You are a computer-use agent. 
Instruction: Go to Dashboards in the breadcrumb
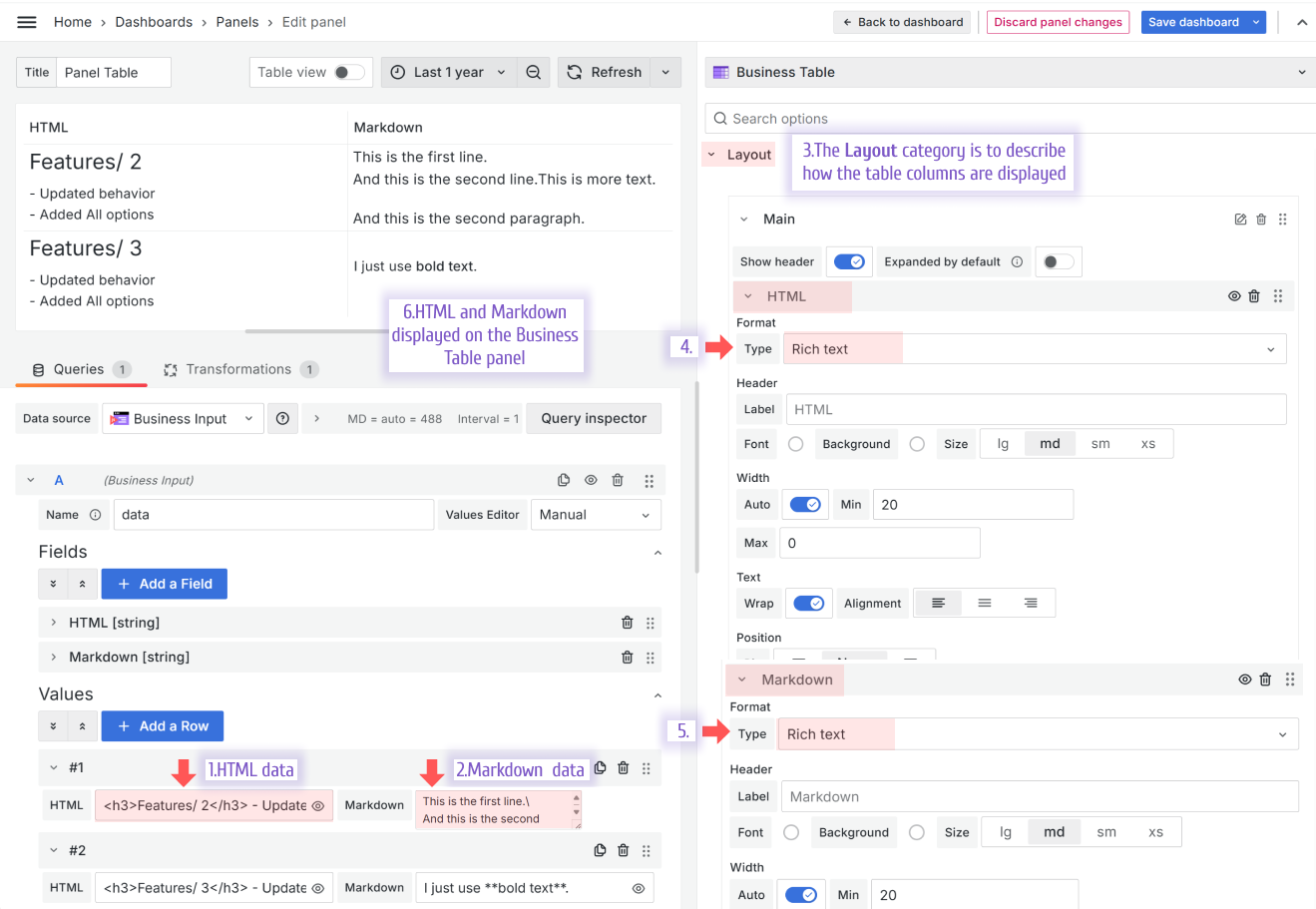[154, 22]
